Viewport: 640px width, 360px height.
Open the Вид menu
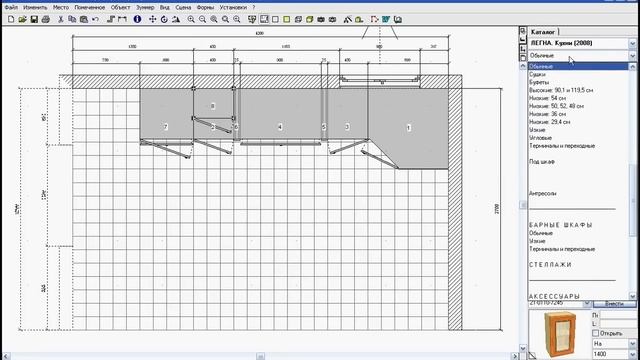(164, 7)
